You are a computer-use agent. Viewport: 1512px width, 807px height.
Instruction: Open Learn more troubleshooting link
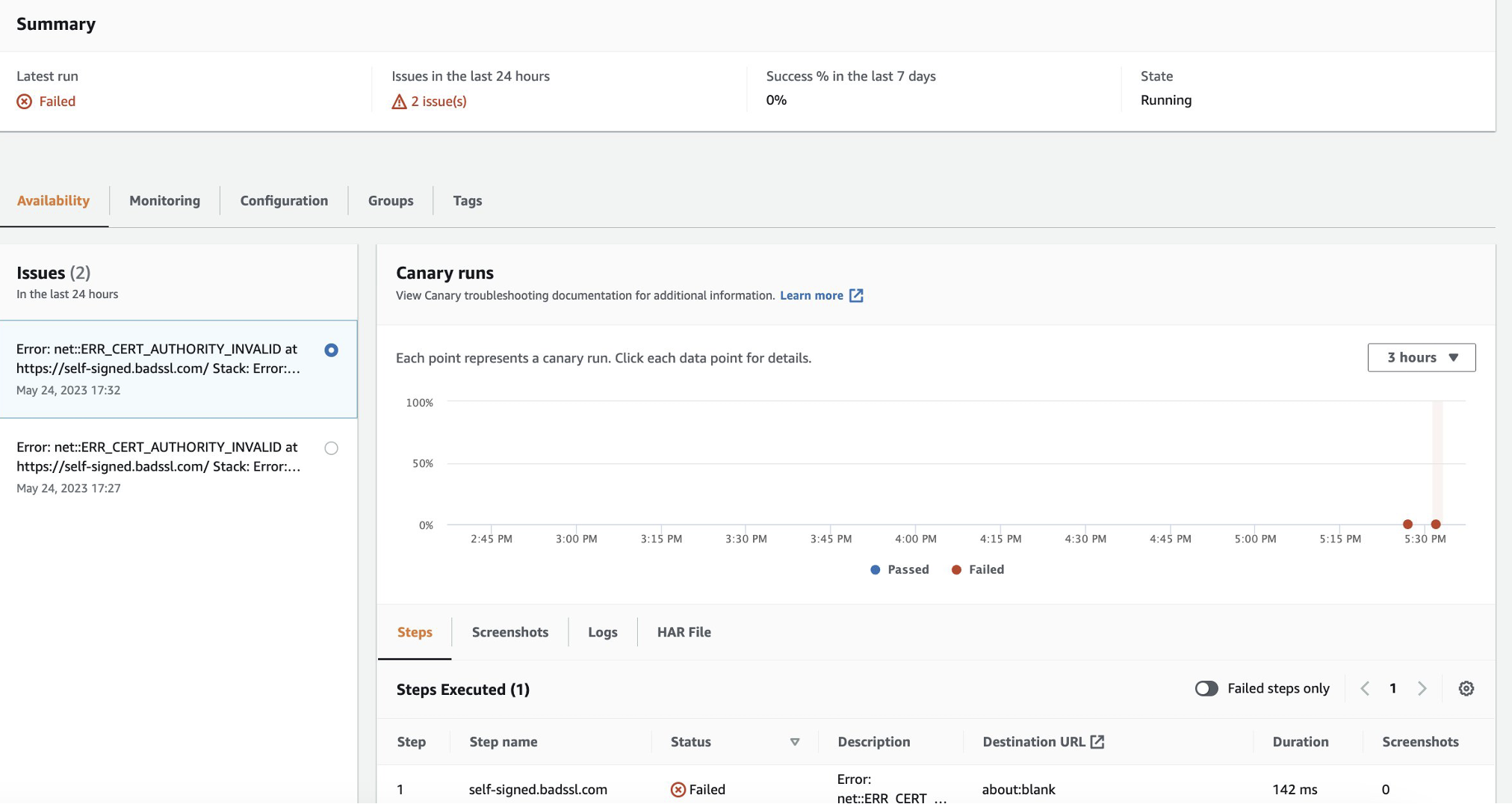tap(811, 296)
